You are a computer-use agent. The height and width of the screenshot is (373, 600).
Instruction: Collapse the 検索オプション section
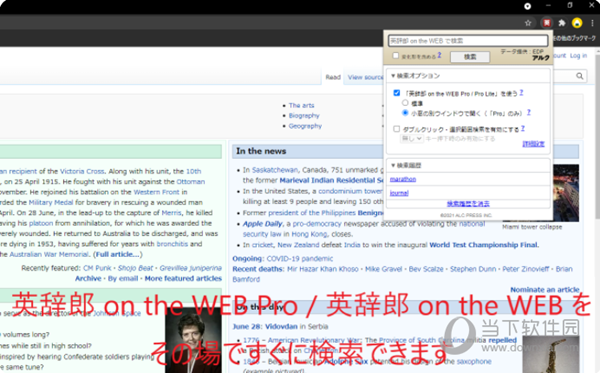pos(415,76)
